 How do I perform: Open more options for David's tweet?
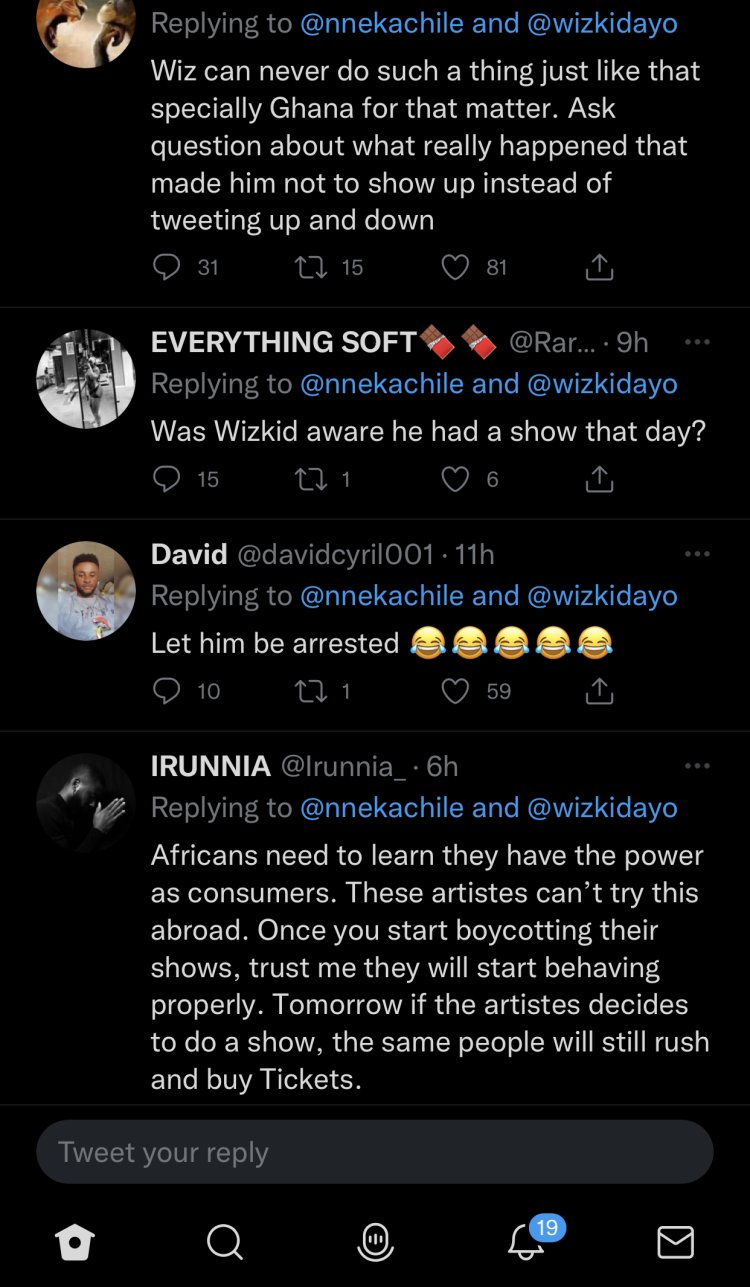(x=697, y=554)
